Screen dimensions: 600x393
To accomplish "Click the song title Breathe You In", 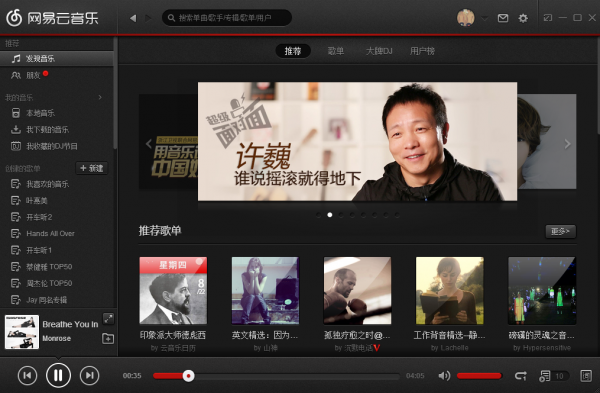I will pos(70,324).
